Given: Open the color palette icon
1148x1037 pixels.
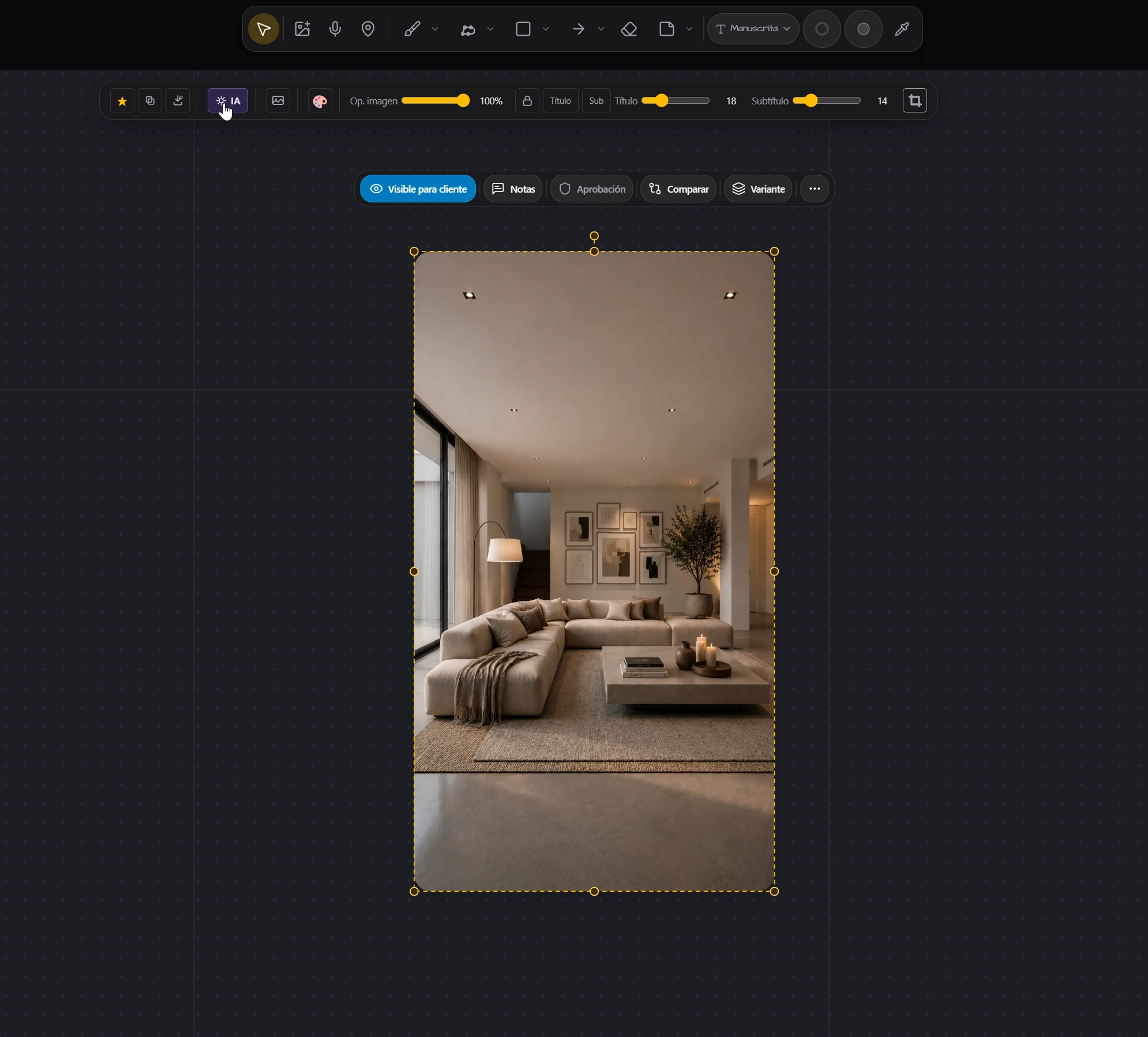Looking at the screenshot, I should click(320, 101).
